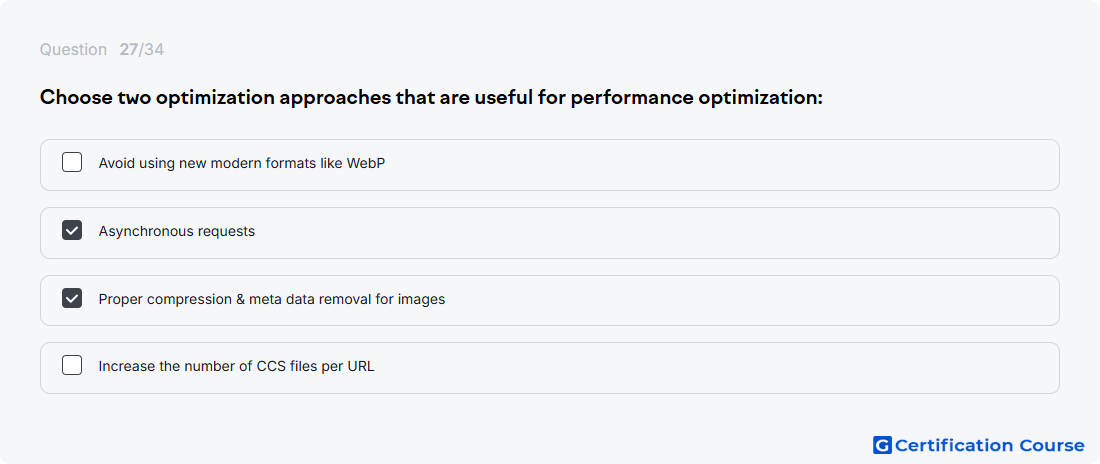Click the 'Asynchronous requests' answer label
This screenshot has width=1100, height=464.
pos(177,231)
